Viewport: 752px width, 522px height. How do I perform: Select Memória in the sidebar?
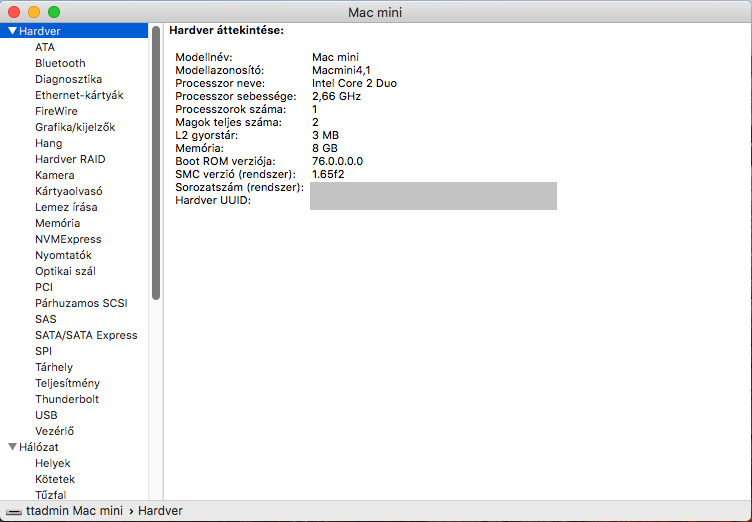tap(58, 223)
